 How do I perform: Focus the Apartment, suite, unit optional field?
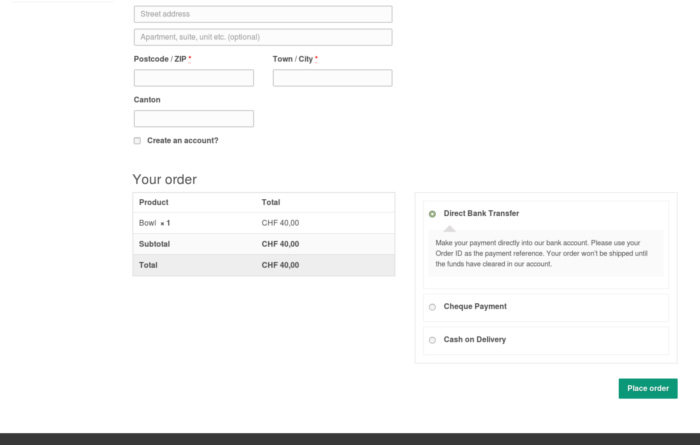coord(262,37)
